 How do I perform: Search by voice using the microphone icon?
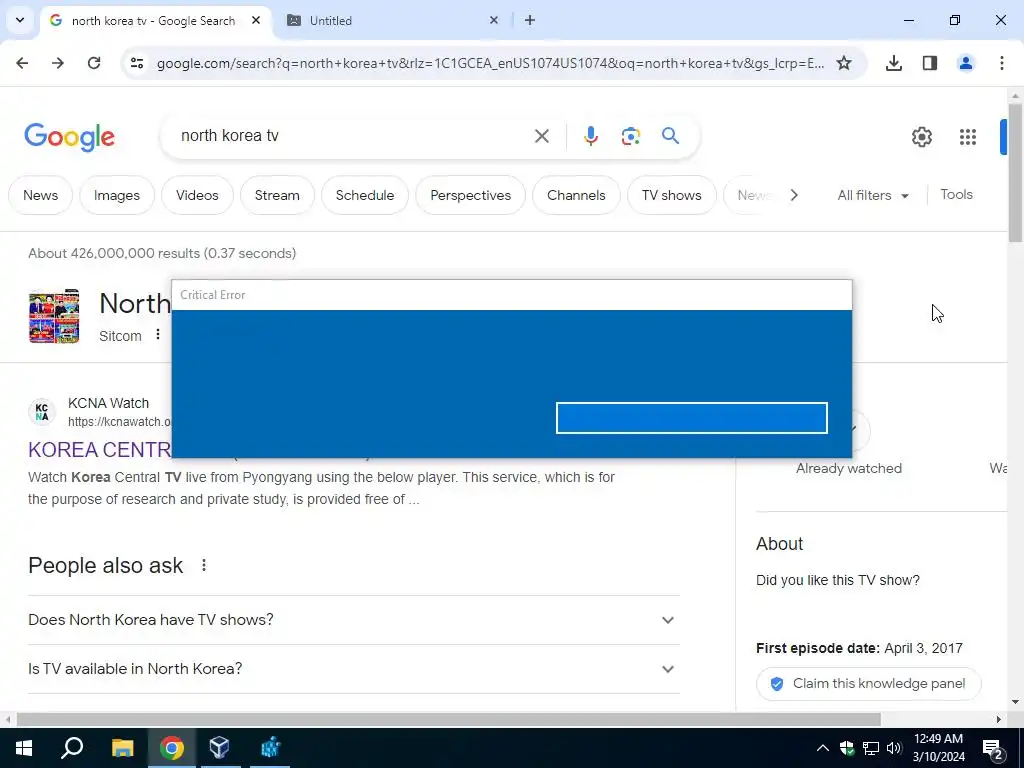590,136
